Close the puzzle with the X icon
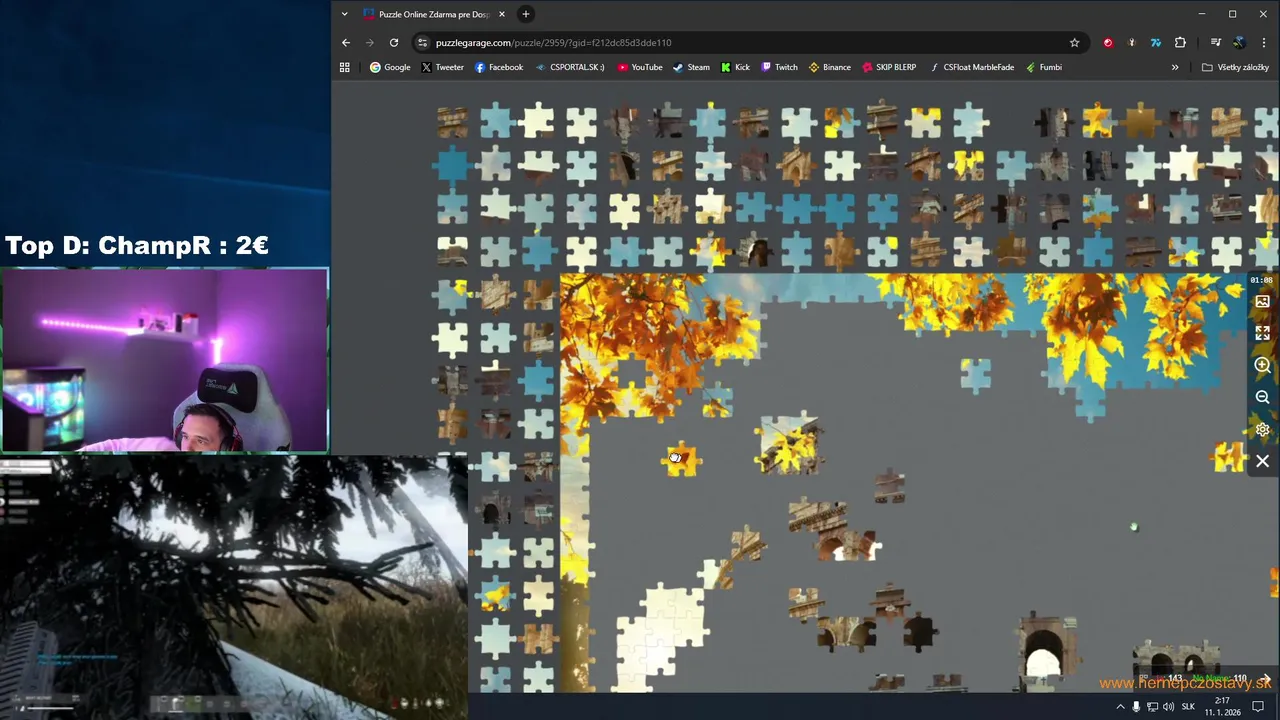Viewport: 1280px width, 720px height. pos(1262,461)
